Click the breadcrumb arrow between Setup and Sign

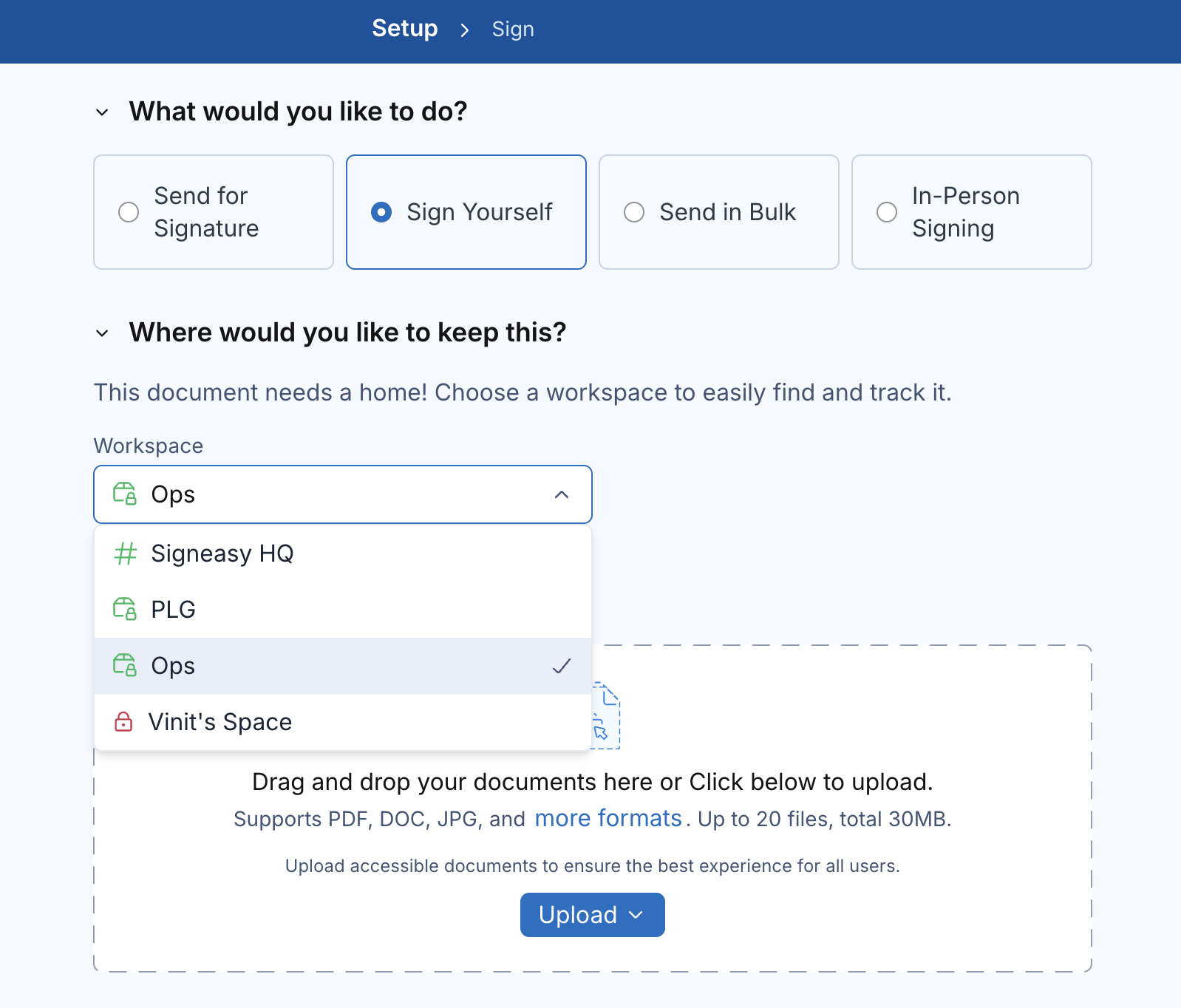pyautogui.click(x=465, y=30)
